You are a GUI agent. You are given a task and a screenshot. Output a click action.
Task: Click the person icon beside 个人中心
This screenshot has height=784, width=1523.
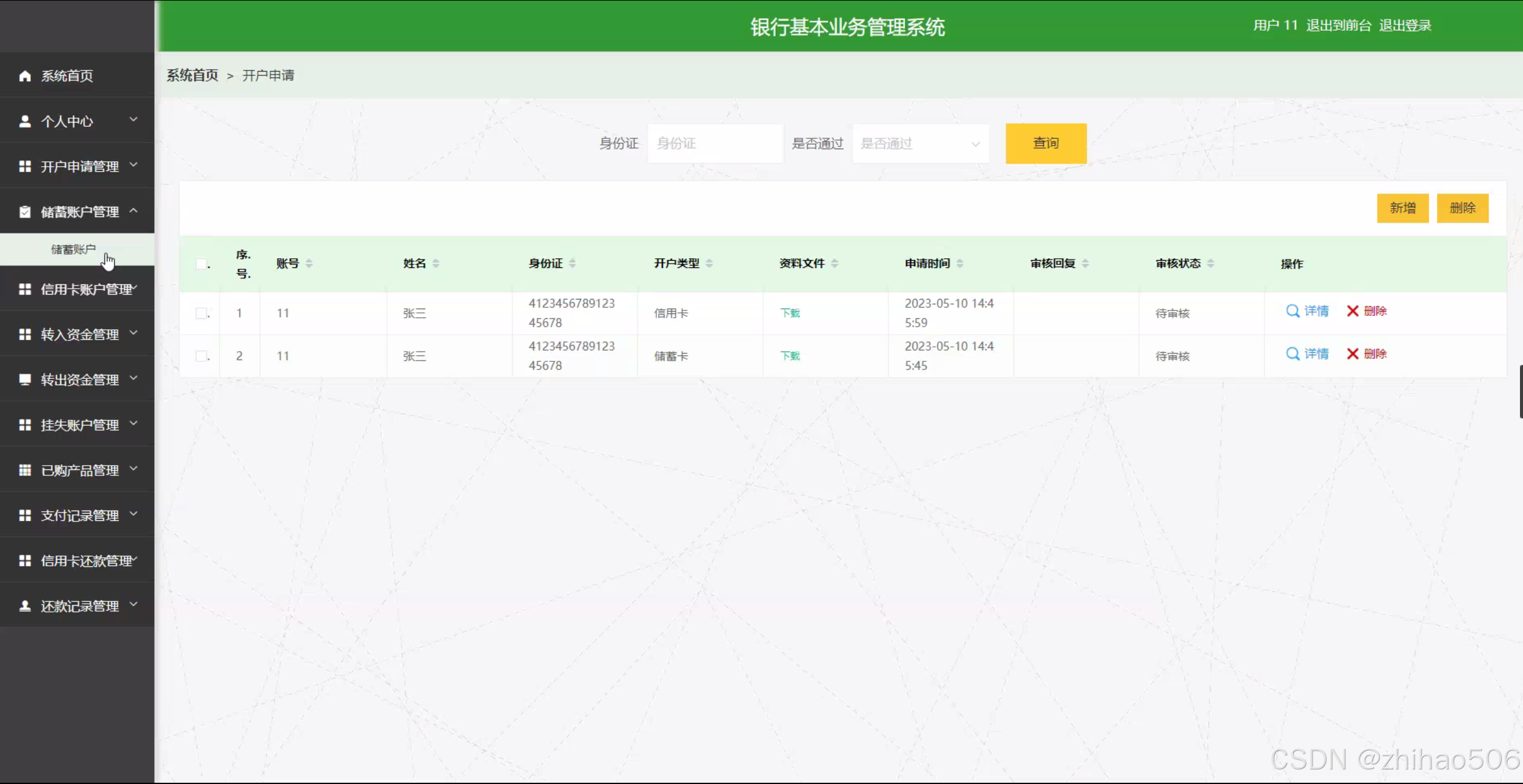(25, 121)
